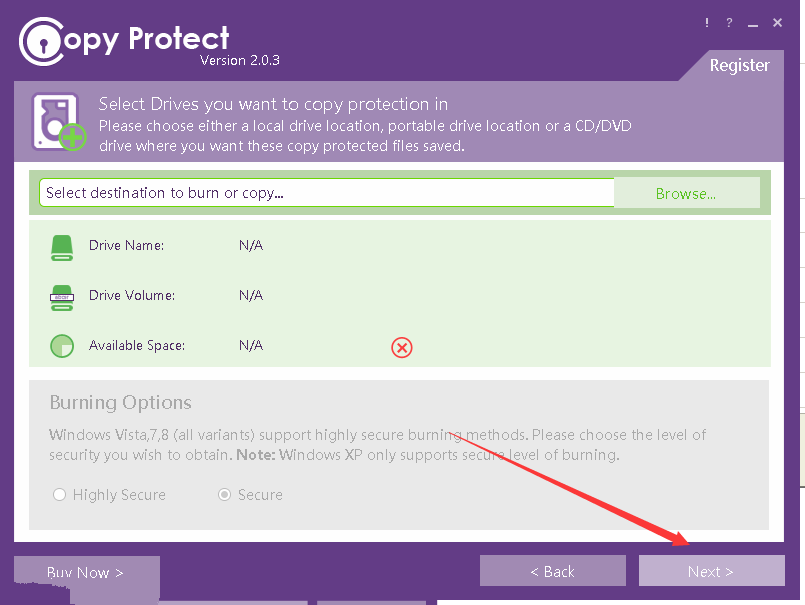Open help via the question mark icon
Screen dimensions: 805x605
pos(729,23)
